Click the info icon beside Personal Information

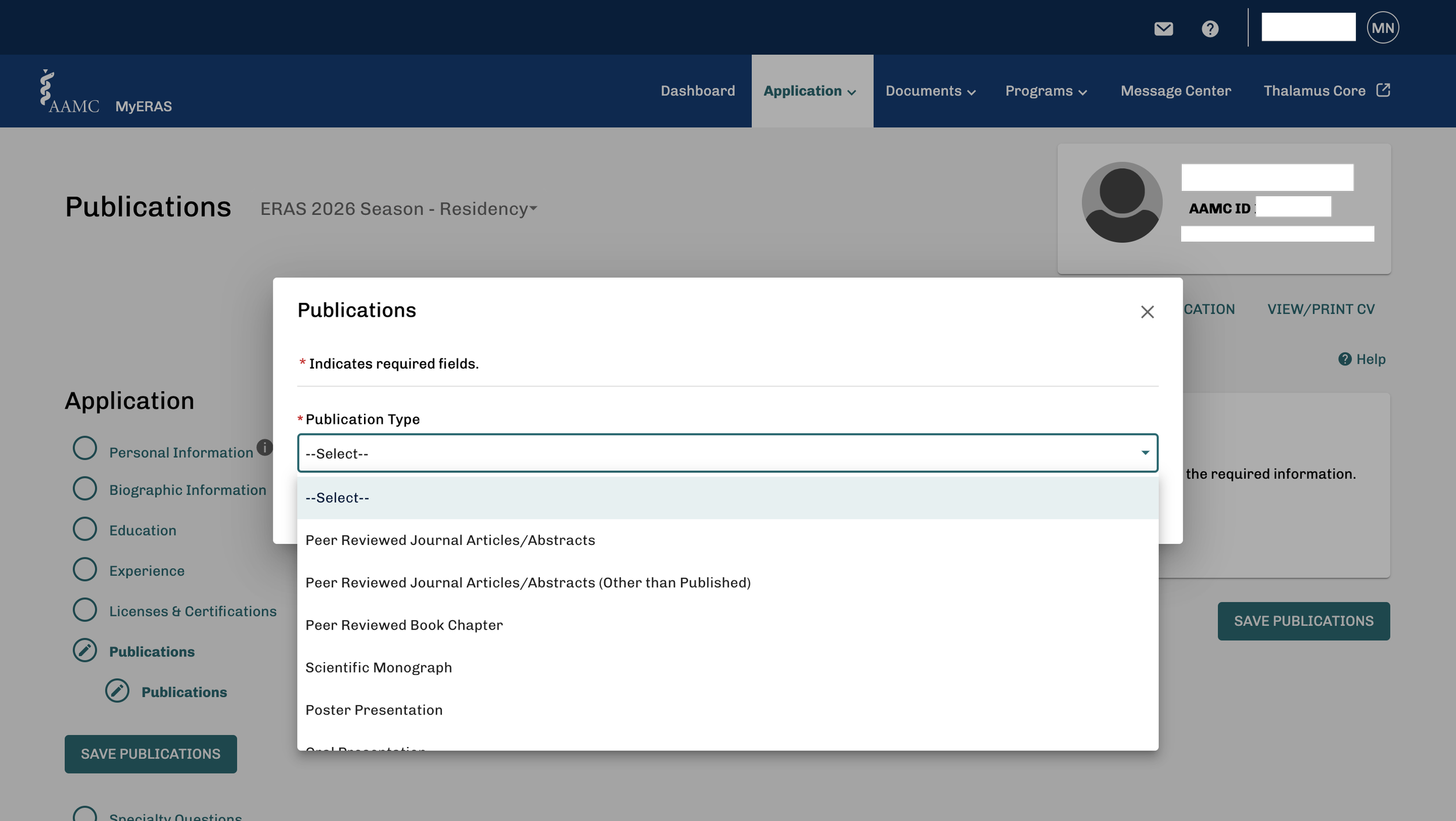(x=264, y=447)
